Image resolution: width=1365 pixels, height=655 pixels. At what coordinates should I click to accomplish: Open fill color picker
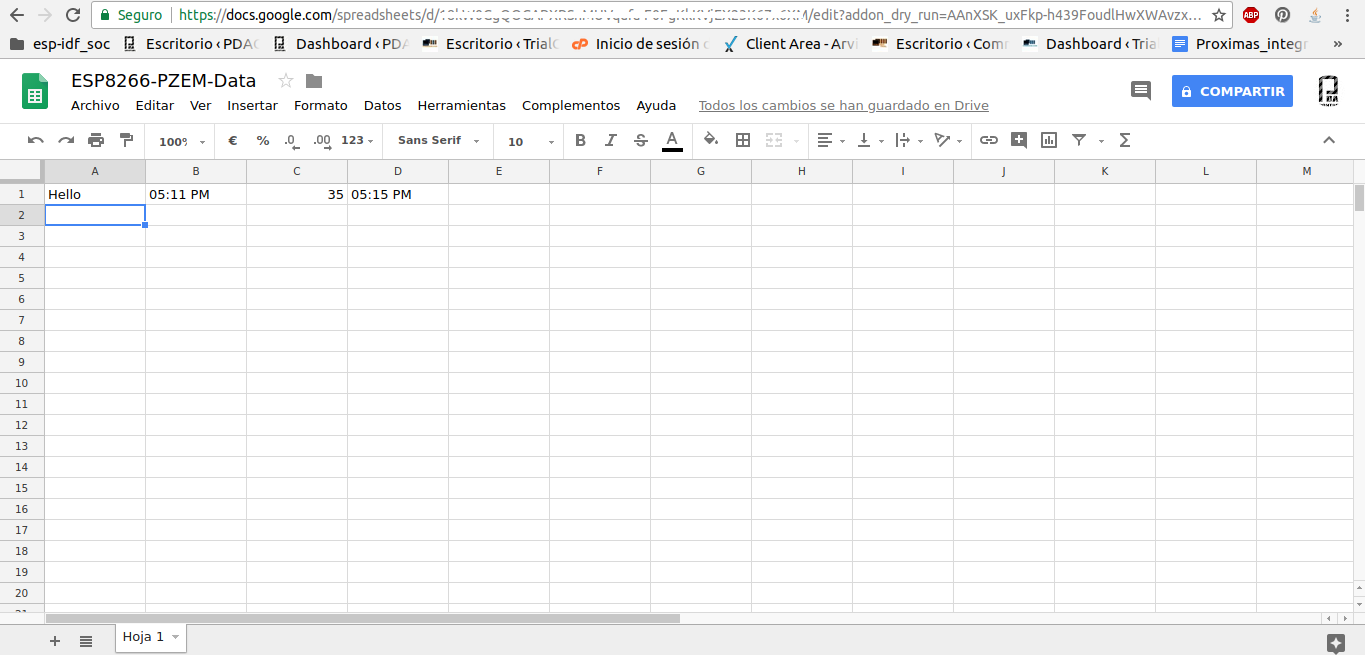[x=711, y=140]
